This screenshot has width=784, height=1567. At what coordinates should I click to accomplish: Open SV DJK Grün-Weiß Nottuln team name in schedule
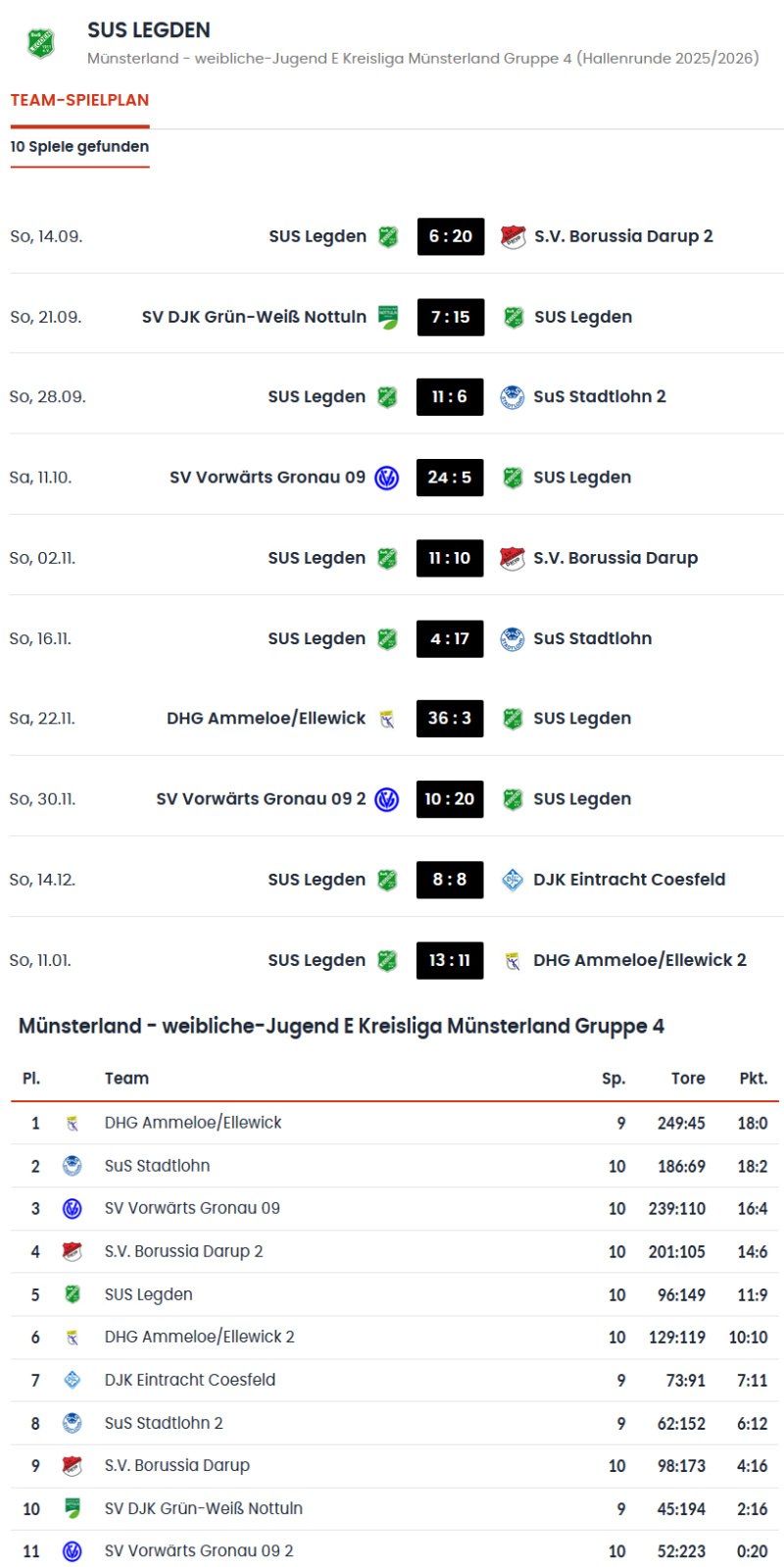coord(254,317)
